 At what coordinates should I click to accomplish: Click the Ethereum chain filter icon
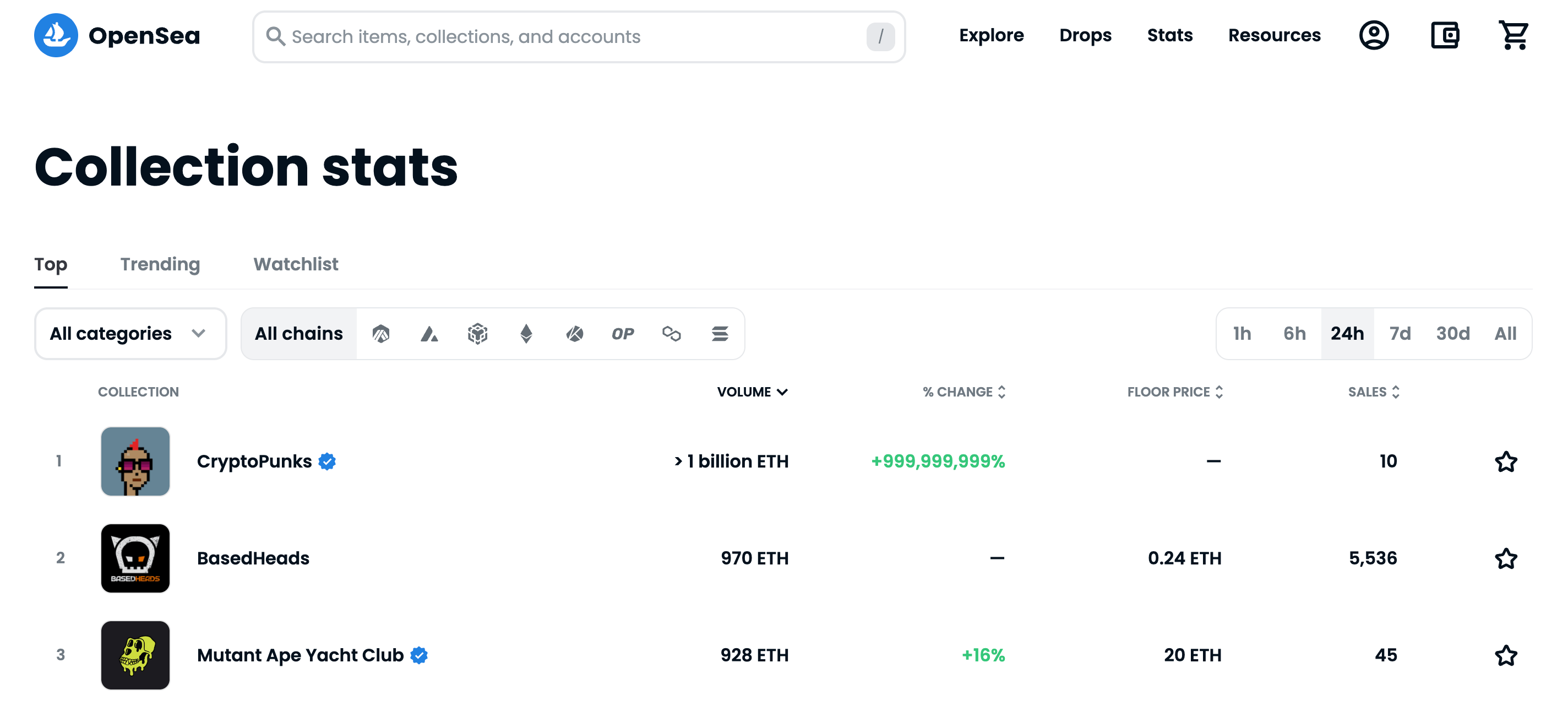528,333
